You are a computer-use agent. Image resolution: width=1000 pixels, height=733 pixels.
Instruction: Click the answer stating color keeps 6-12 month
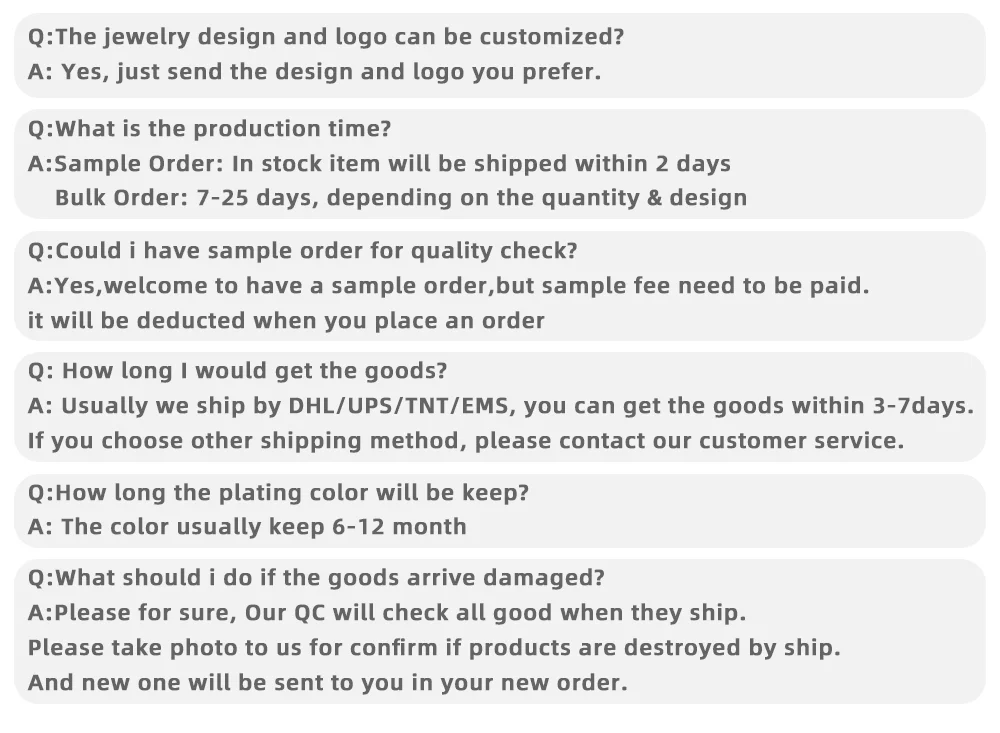point(247,527)
